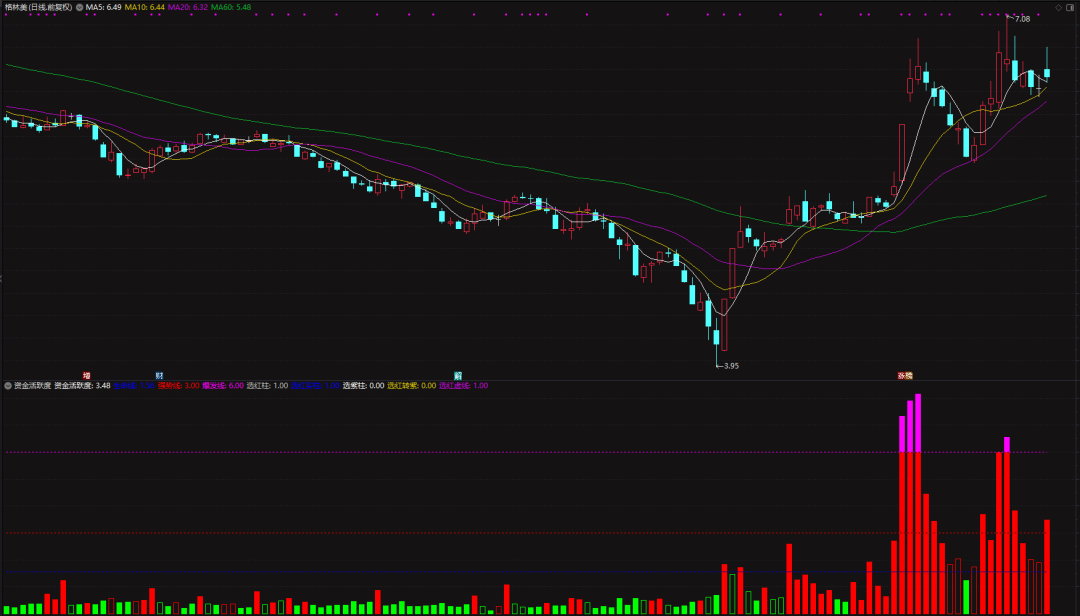Screen dimensions: 1080x616
Task: Click the 格林美(日线,前复权) chart title
Action: [38, 7]
